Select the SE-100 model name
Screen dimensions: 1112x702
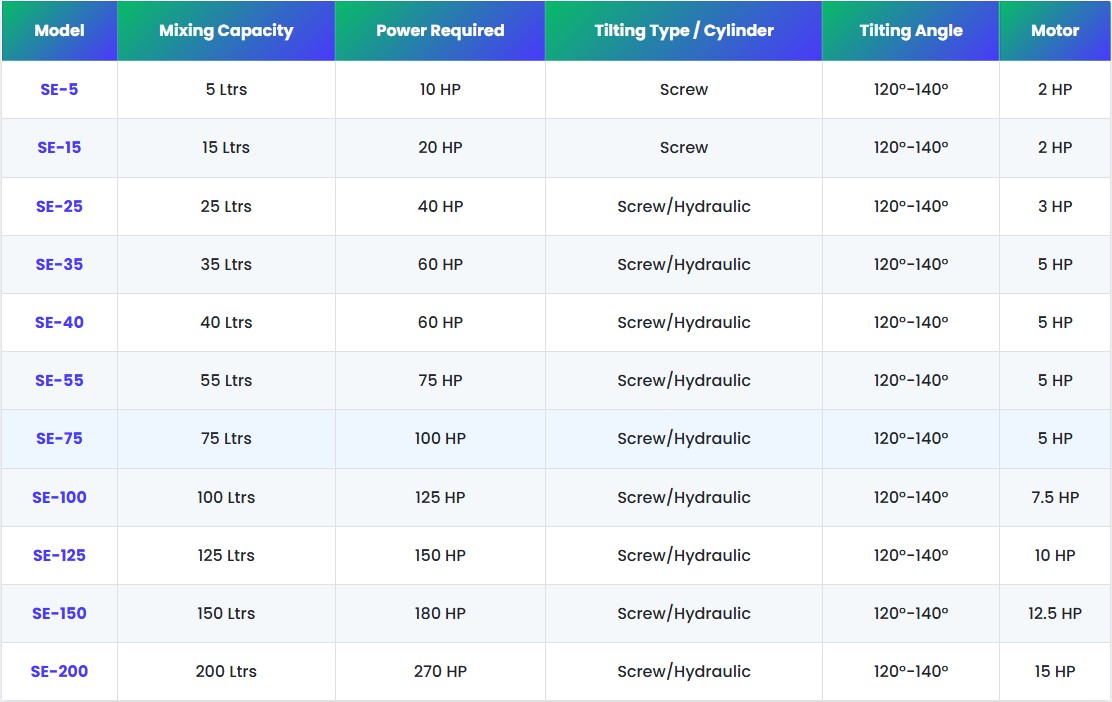pos(60,498)
